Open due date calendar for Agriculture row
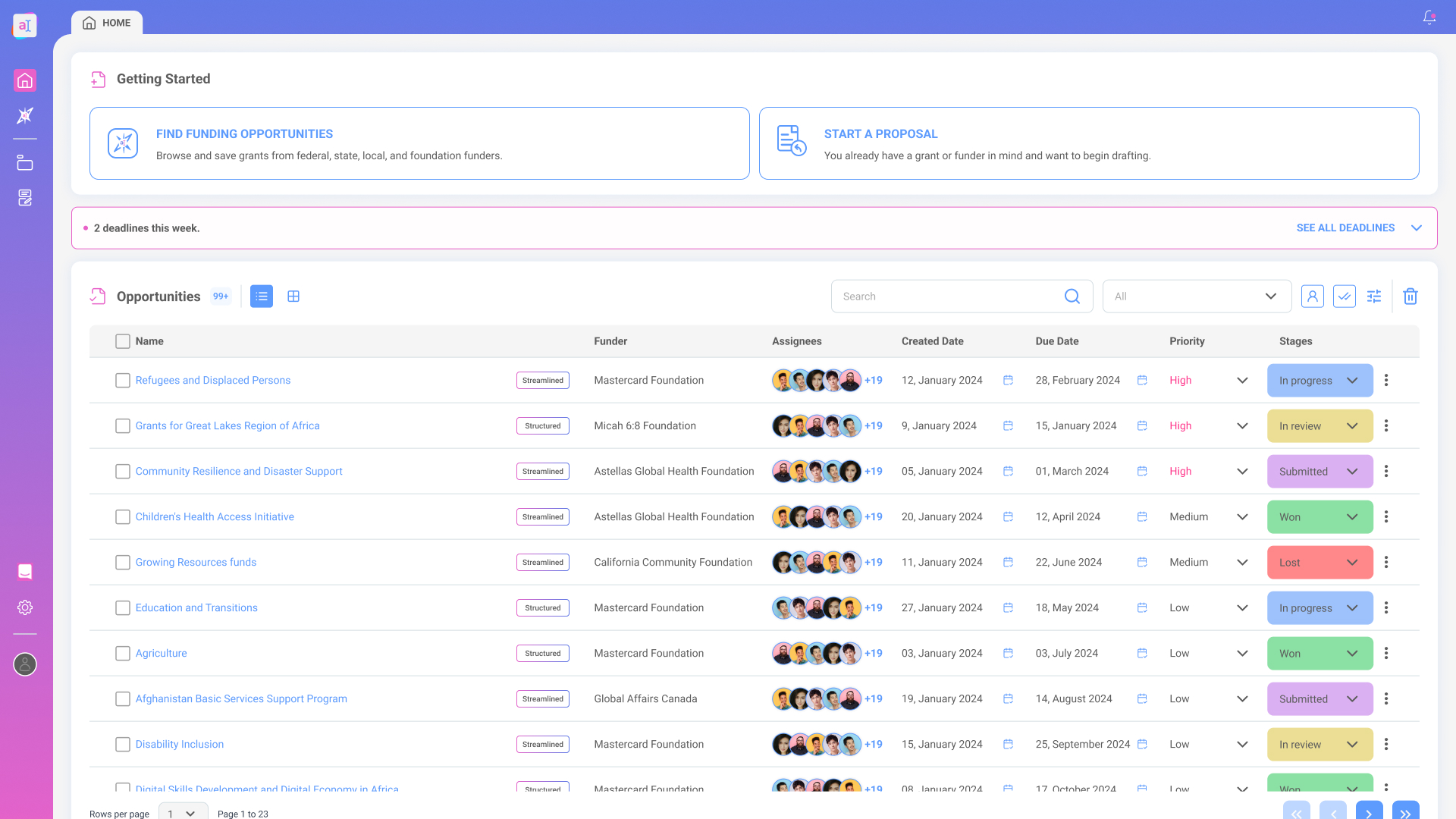Image resolution: width=1456 pixels, height=819 pixels. (1142, 653)
